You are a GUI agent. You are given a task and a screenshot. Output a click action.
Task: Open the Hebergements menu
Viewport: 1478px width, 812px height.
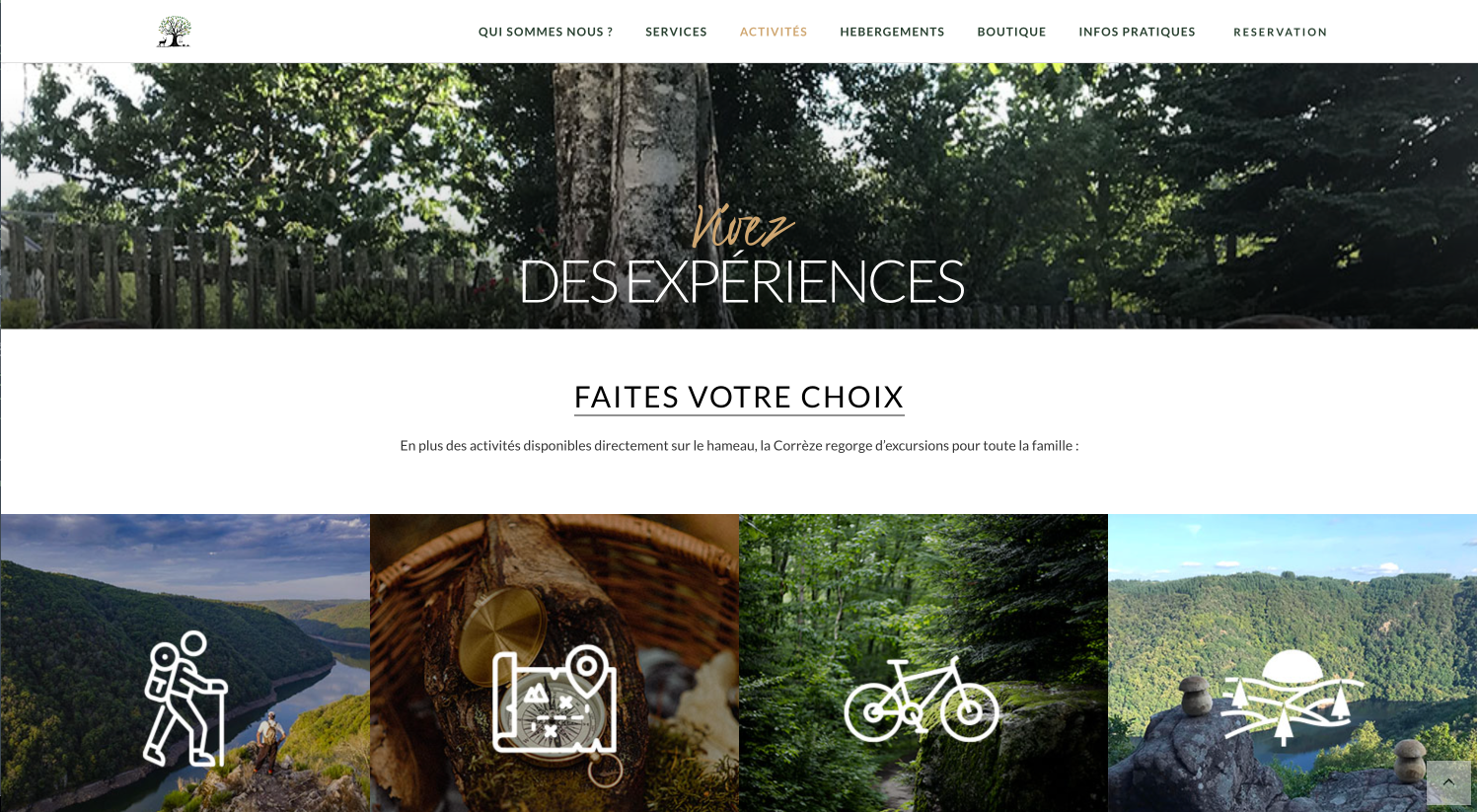pyautogui.click(x=892, y=32)
